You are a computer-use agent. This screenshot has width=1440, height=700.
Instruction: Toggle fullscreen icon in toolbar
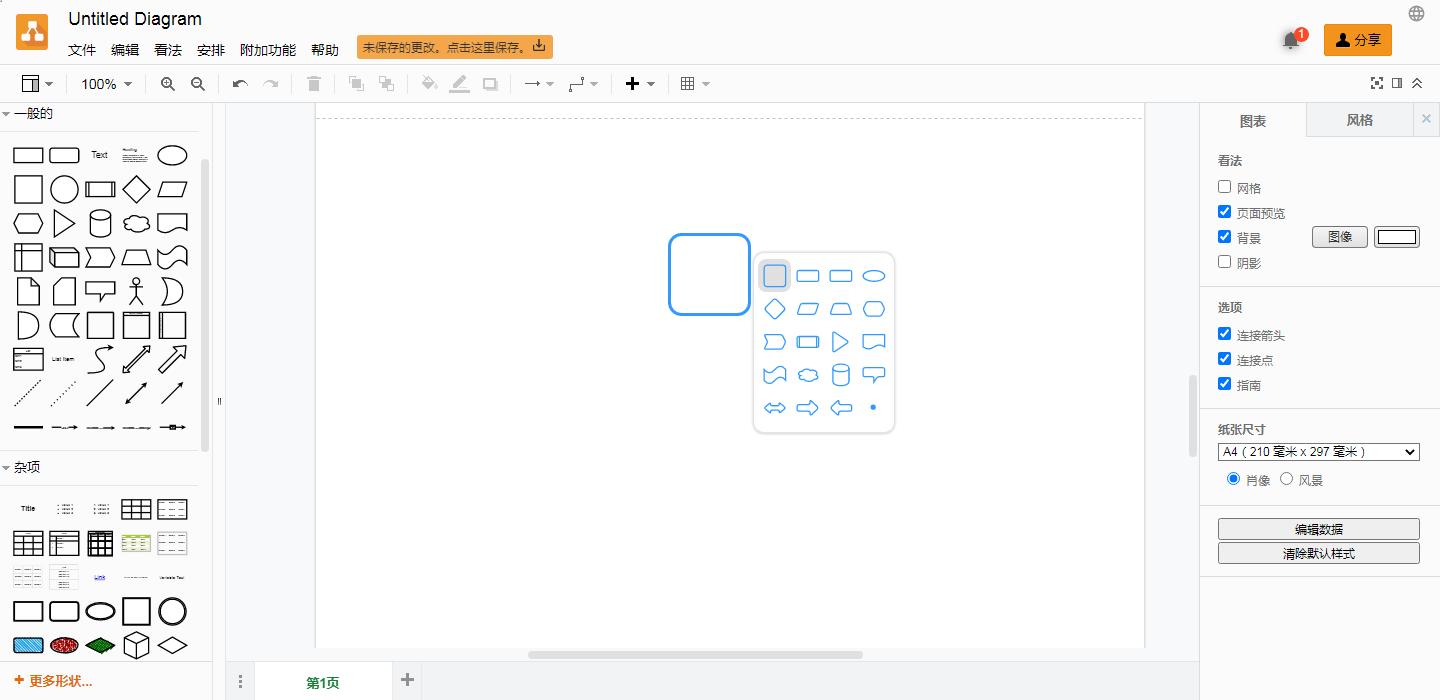pyautogui.click(x=1377, y=84)
